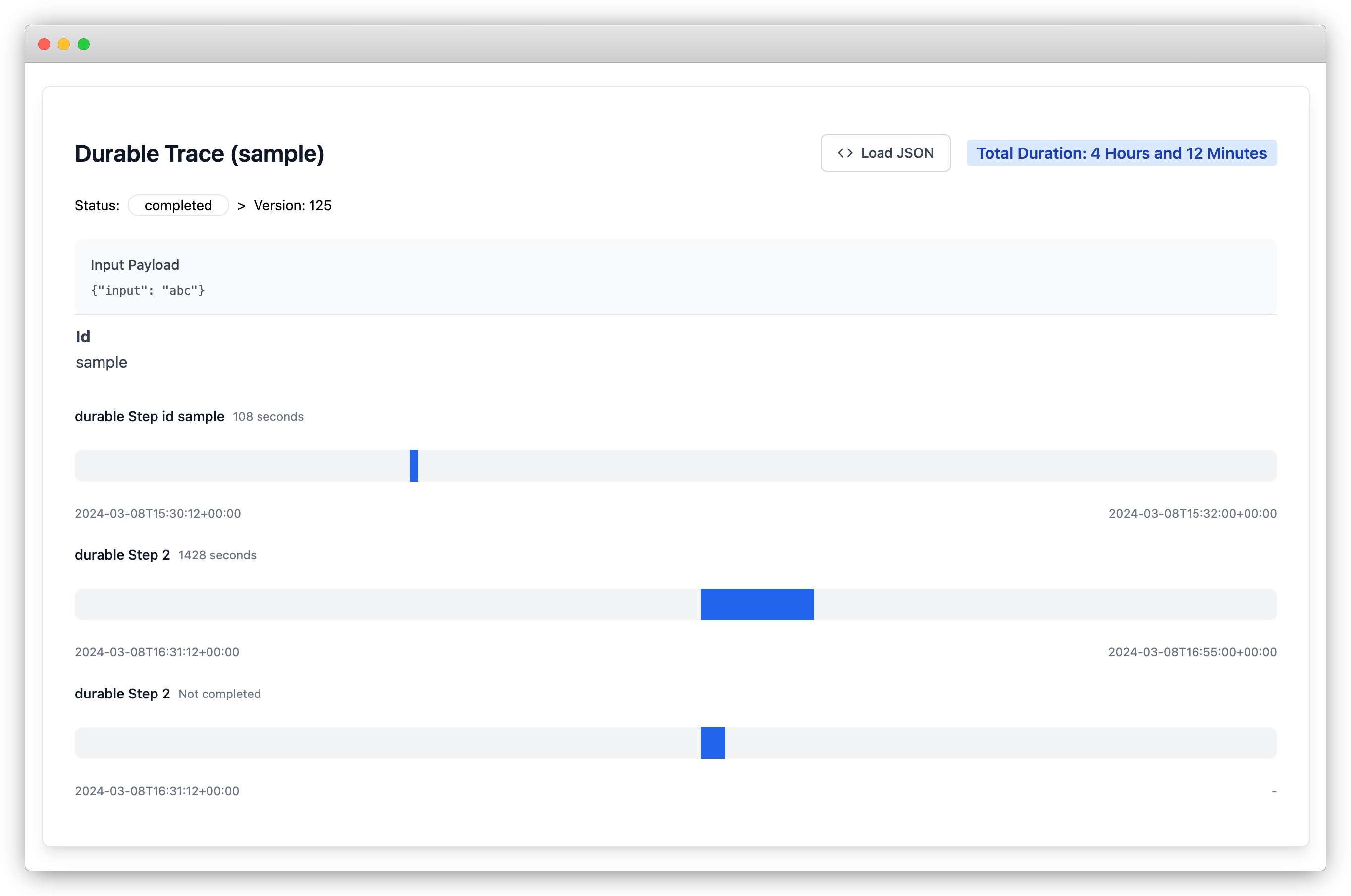This screenshot has width=1351, height=896.
Task: Click the Total Duration badge
Action: coord(1121,153)
